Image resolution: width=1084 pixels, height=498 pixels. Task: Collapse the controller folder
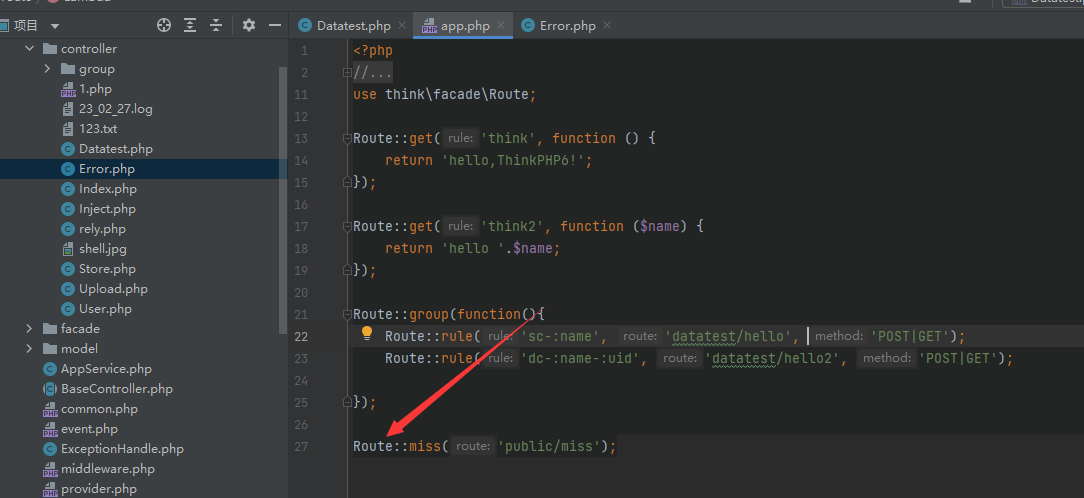click(29, 49)
